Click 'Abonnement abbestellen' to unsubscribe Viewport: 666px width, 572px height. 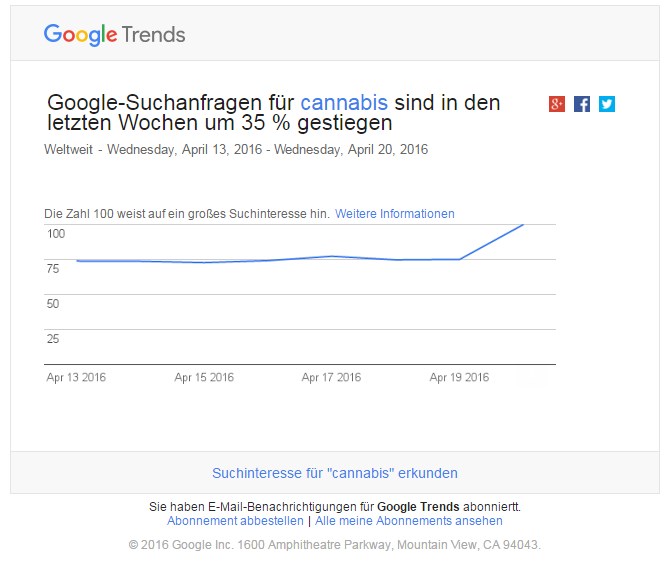[235, 521]
